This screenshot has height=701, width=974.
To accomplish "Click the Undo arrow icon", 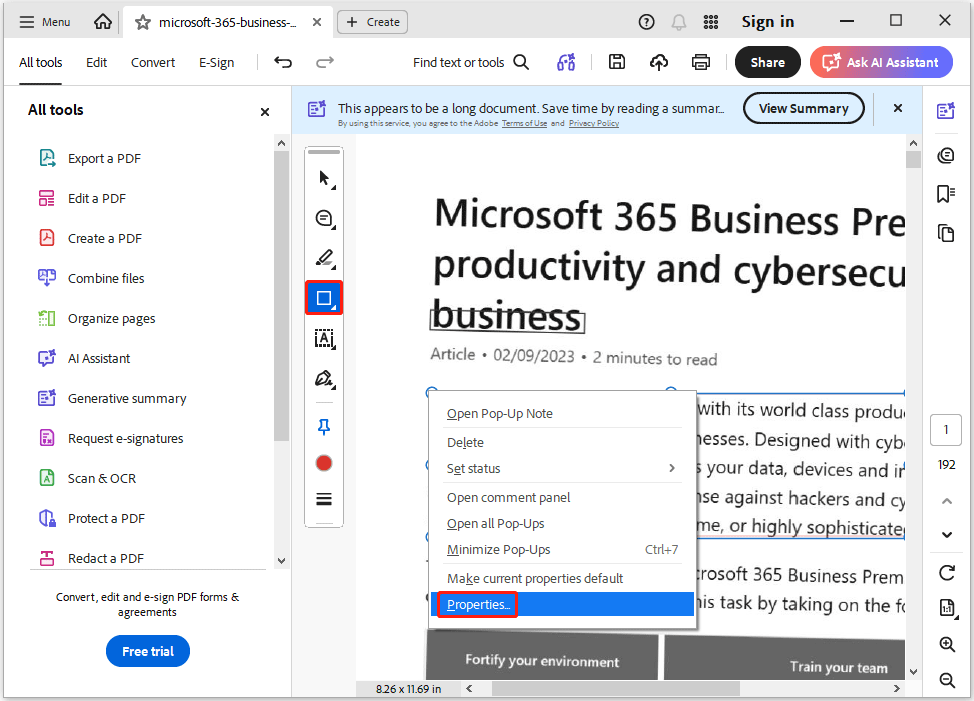I will pyautogui.click(x=283, y=62).
